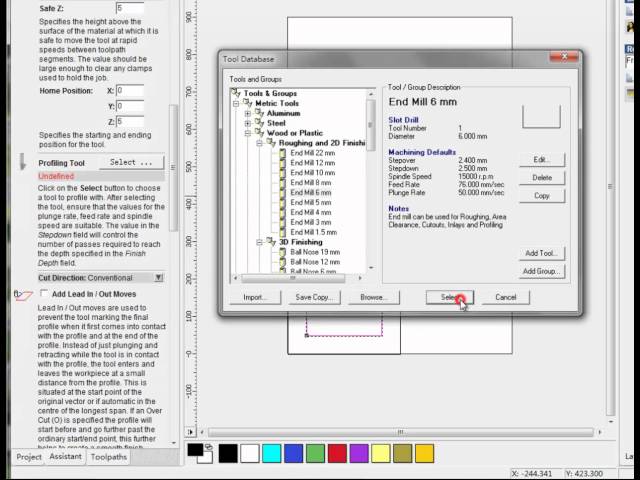Click the tool tree vertical scrollbar thumb
The height and width of the screenshot is (480, 640).
click(371, 125)
